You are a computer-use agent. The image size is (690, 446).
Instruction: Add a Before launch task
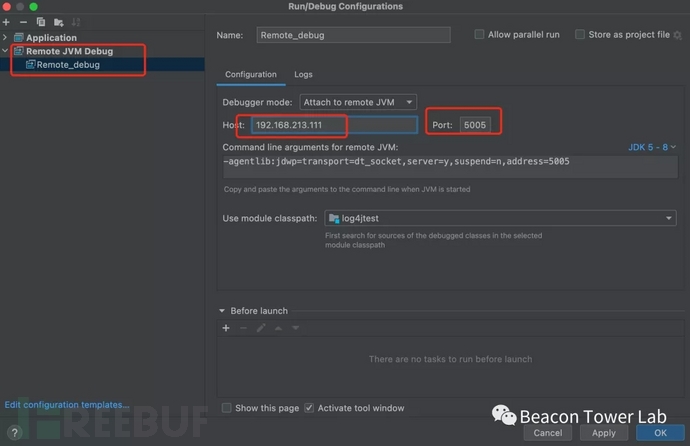(x=226, y=328)
